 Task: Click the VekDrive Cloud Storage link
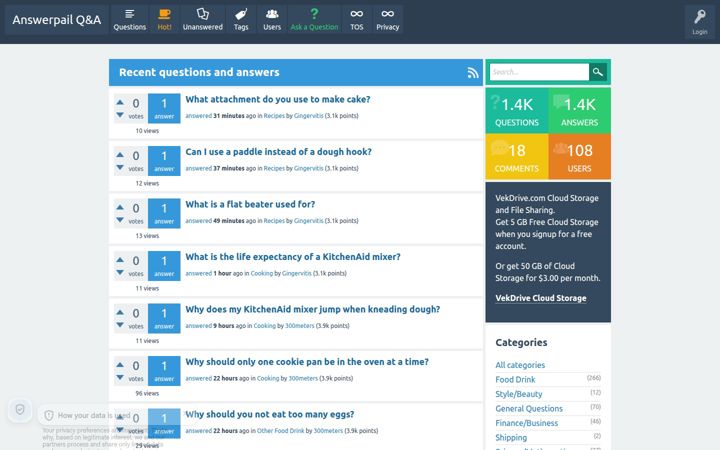pyautogui.click(x=541, y=298)
